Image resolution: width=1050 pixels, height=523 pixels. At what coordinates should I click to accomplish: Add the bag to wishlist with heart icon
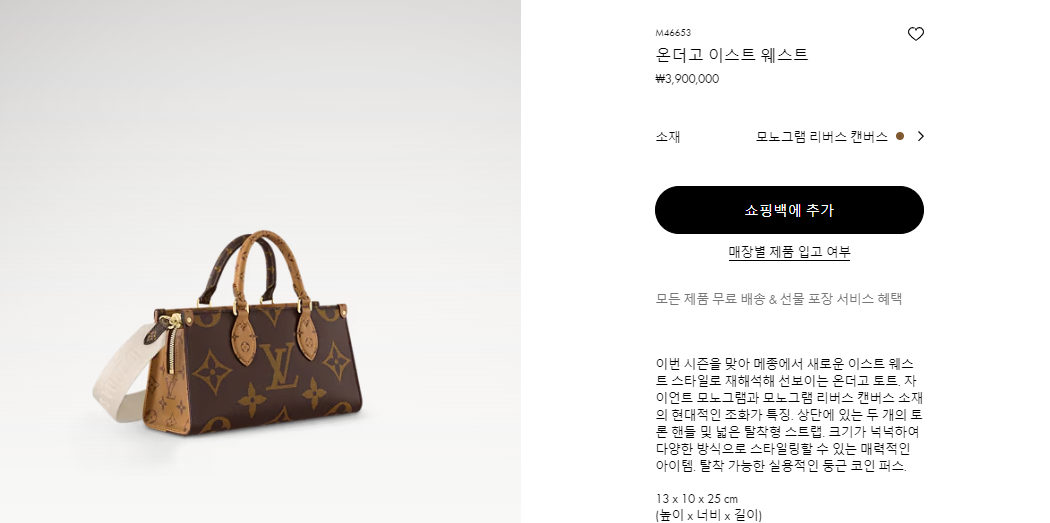915,33
